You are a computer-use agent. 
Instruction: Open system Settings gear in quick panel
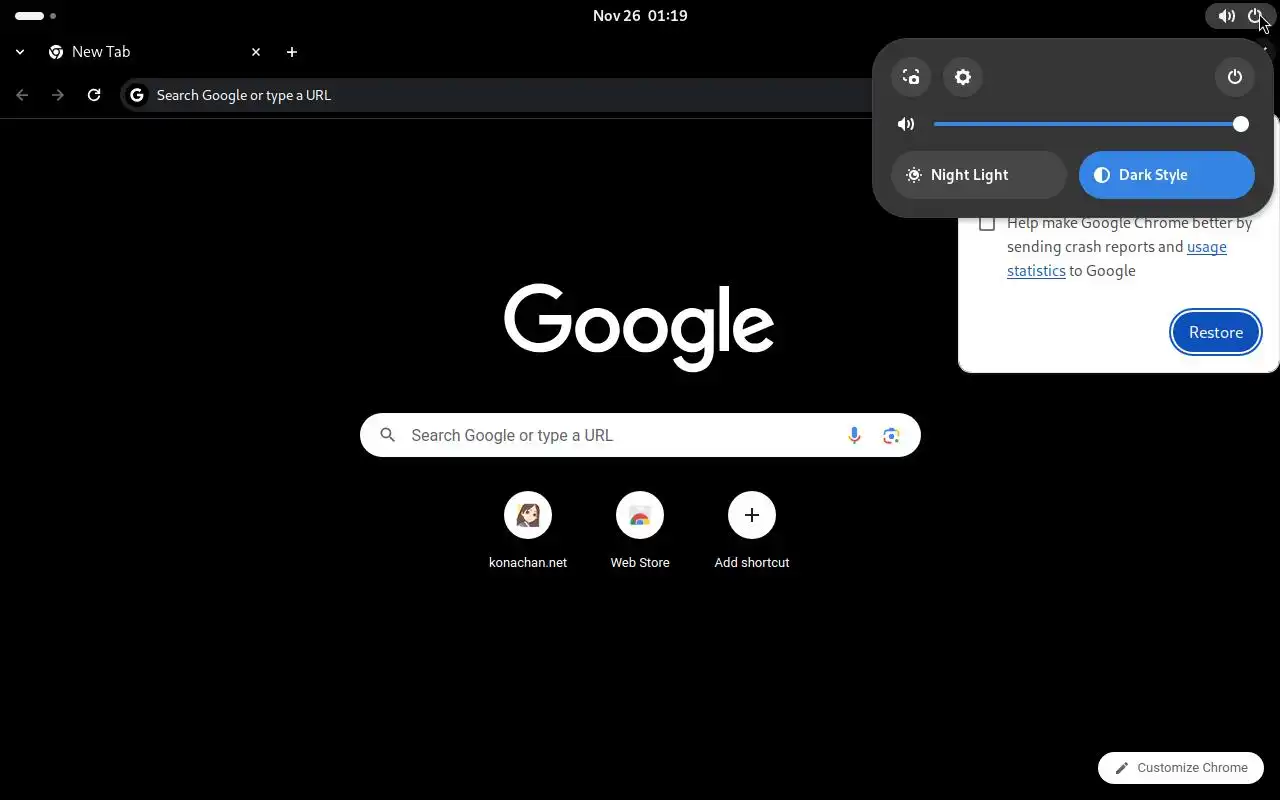[963, 77]
